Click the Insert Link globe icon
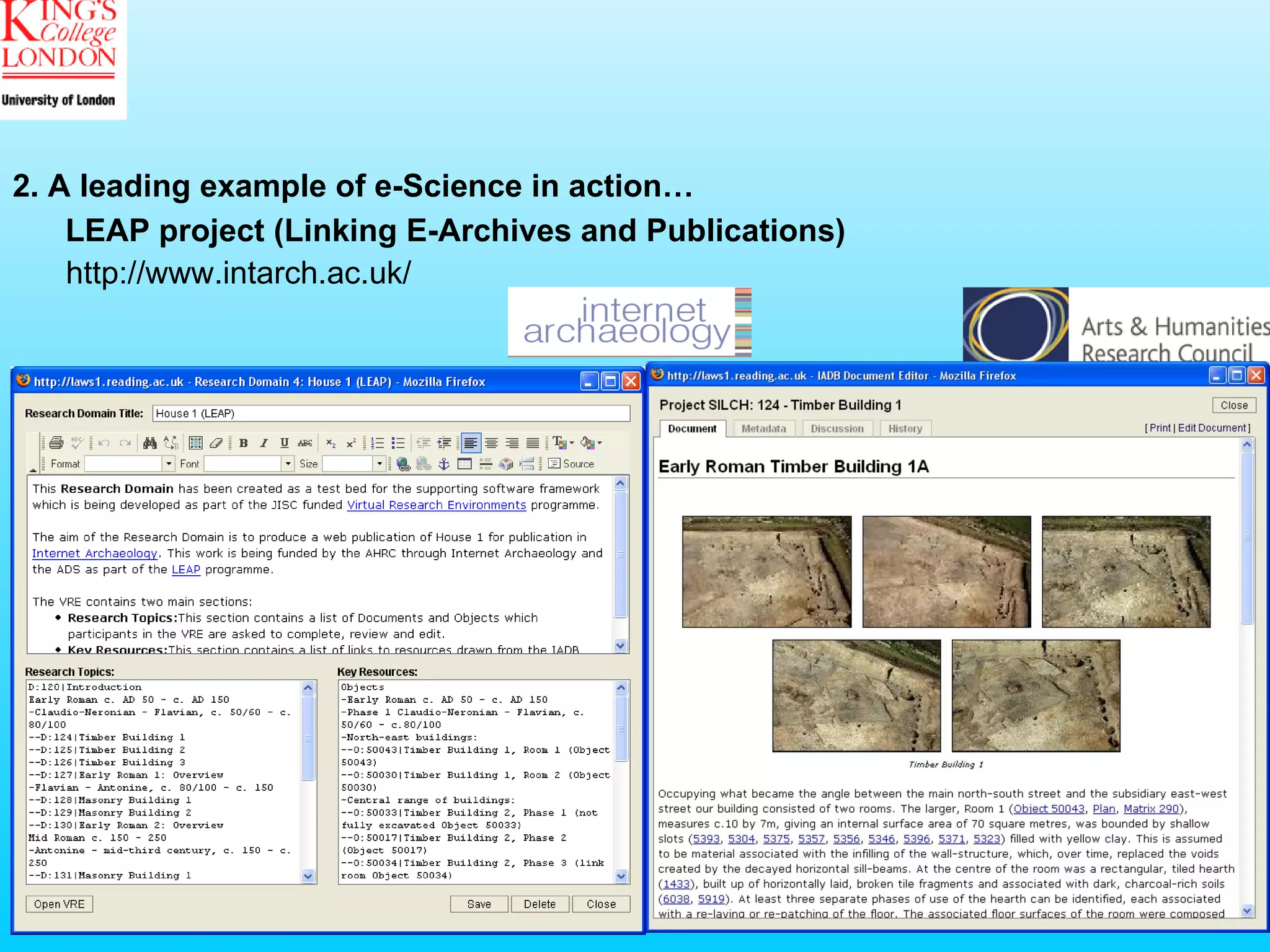This screenshot has height=952, width=1270. point(403,464)
